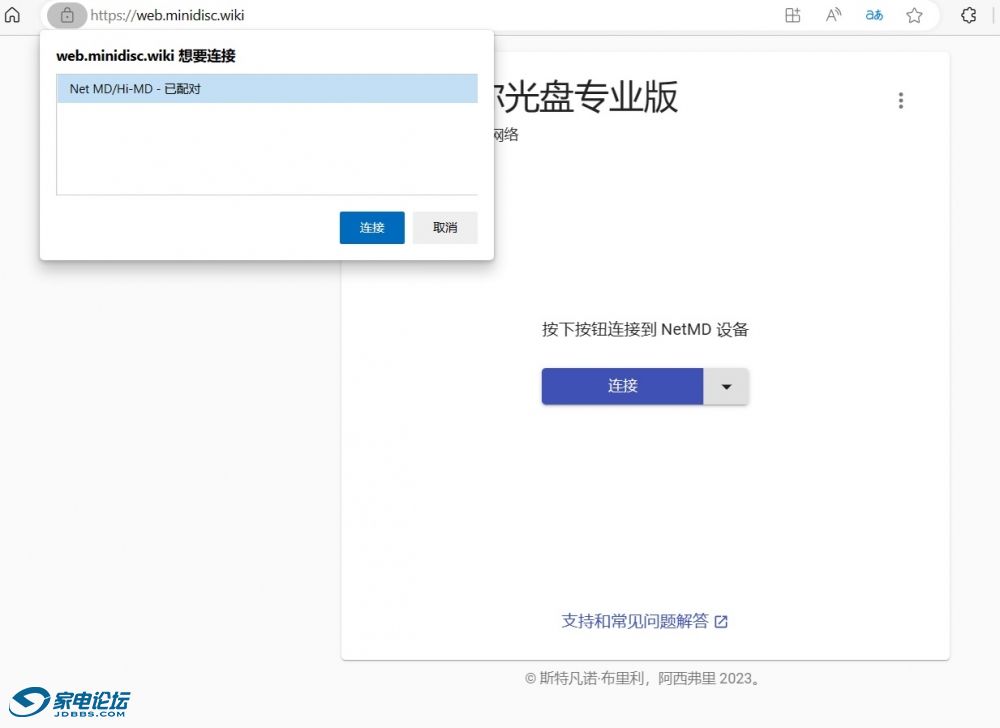Open the read aloud icon
Viewport: 1000px width, 728px height.
pos(833,15)
